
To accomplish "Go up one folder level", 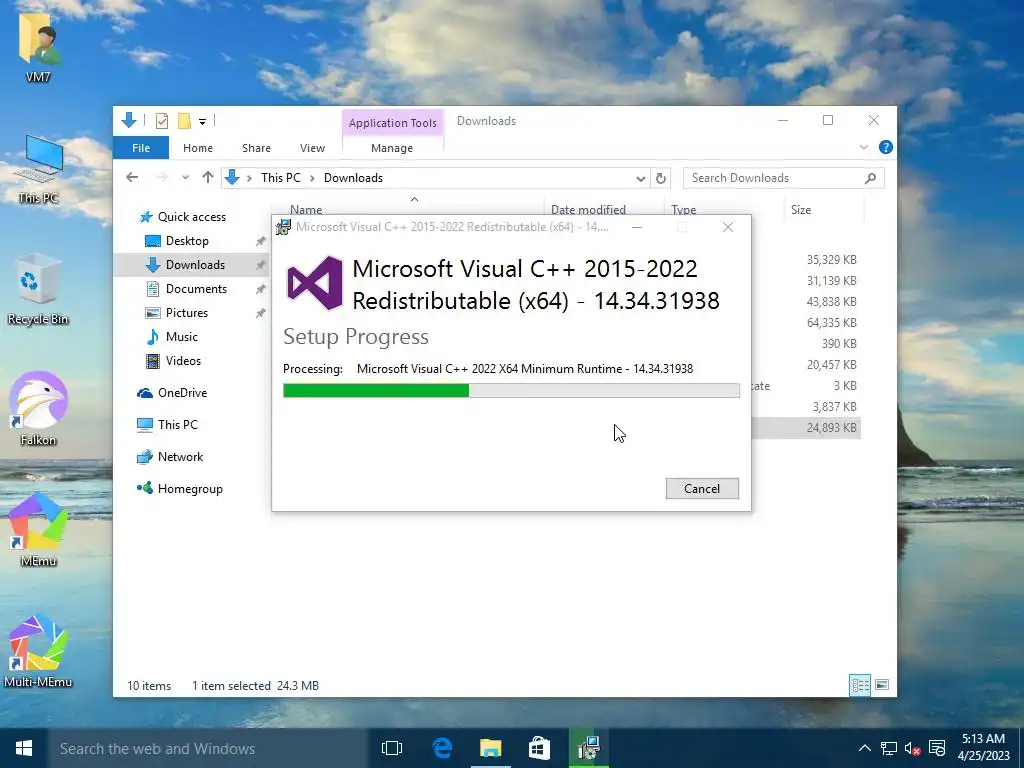I will (x=208, y=178).
